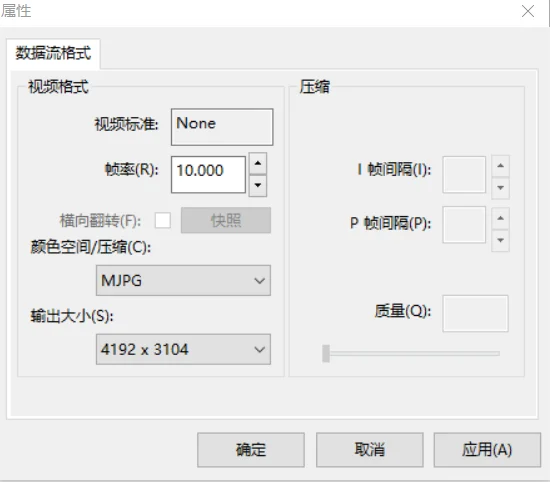The width and height of the screenshot is (550, 482).
Task: Click the 质量 value box
Action: point(475,314)
